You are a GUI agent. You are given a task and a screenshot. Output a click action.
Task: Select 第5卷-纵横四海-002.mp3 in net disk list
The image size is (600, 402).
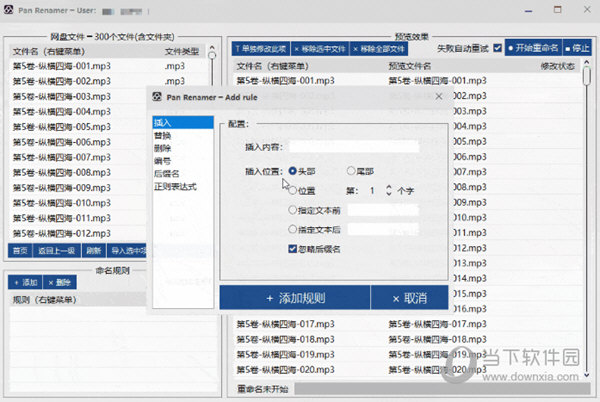coord(62,81)
